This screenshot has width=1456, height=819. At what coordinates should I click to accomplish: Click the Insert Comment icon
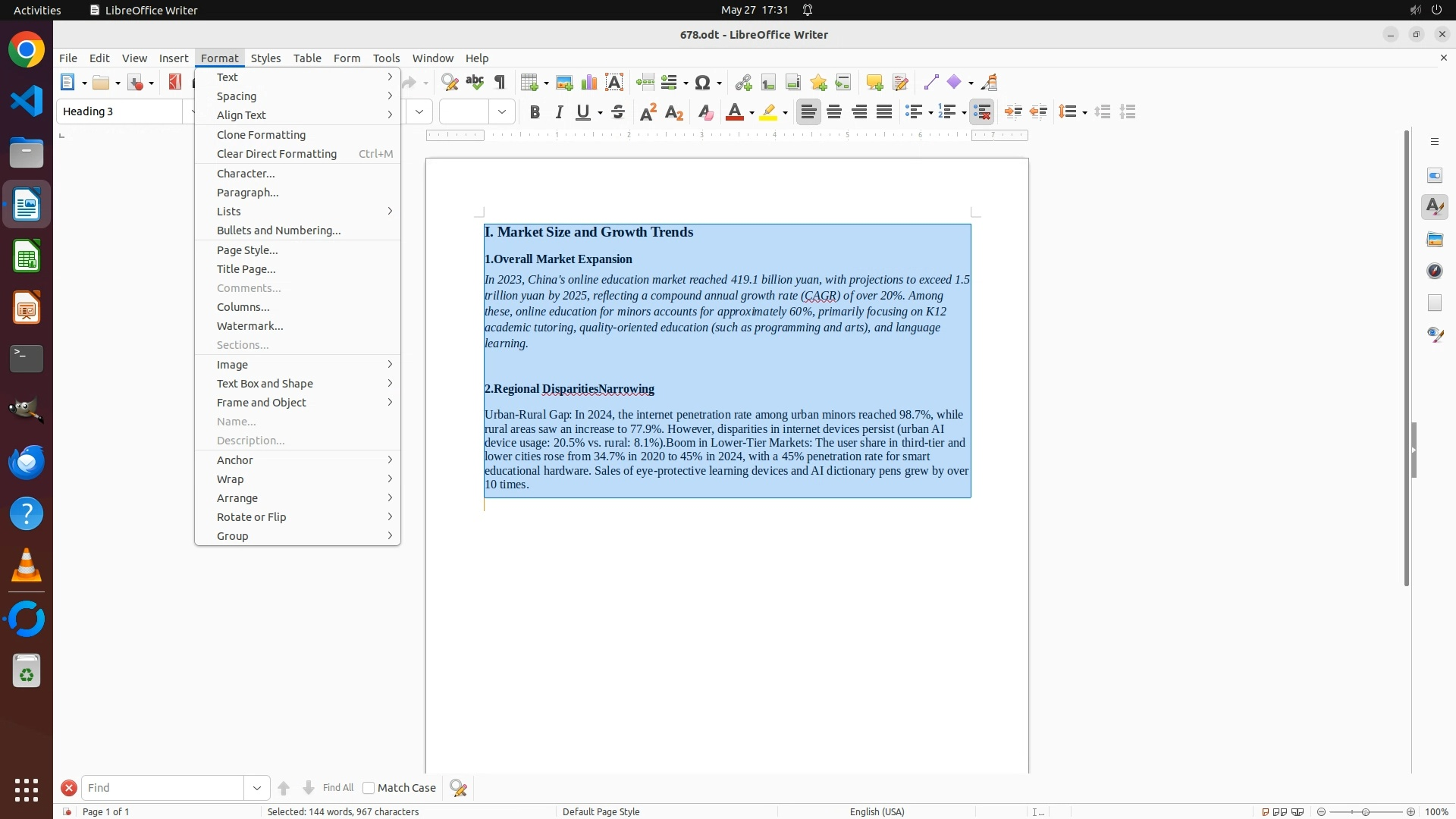(x=874, y=83)
